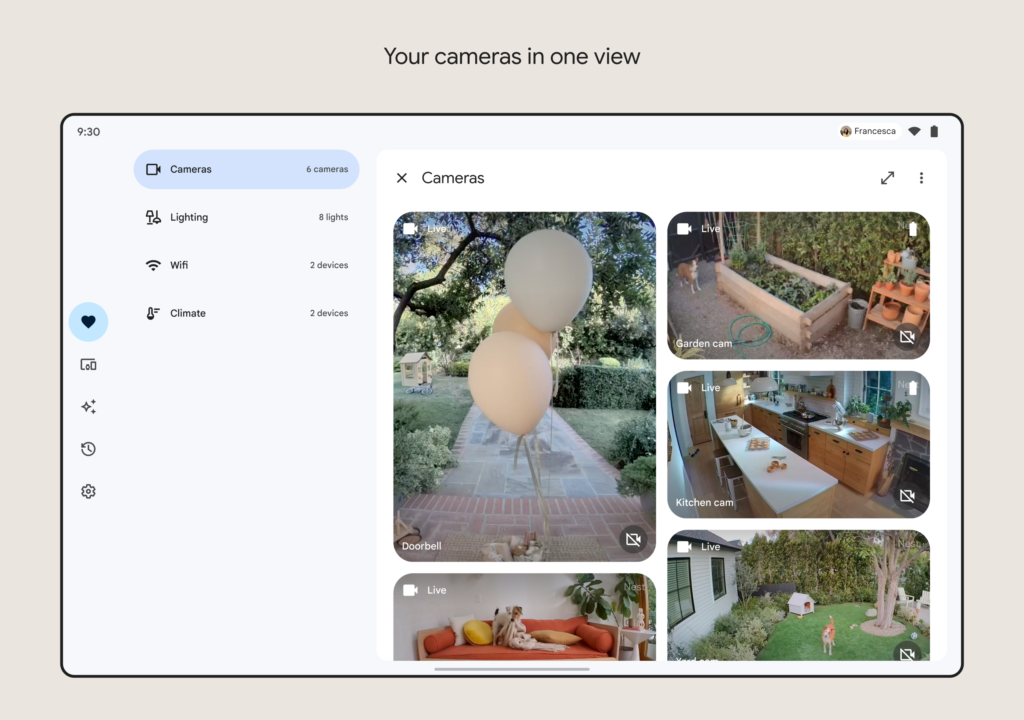The height and width of the screenshot is (720, 1024).
Task: Click the Wifi icon in the device list
Action: tap(155, 265)
